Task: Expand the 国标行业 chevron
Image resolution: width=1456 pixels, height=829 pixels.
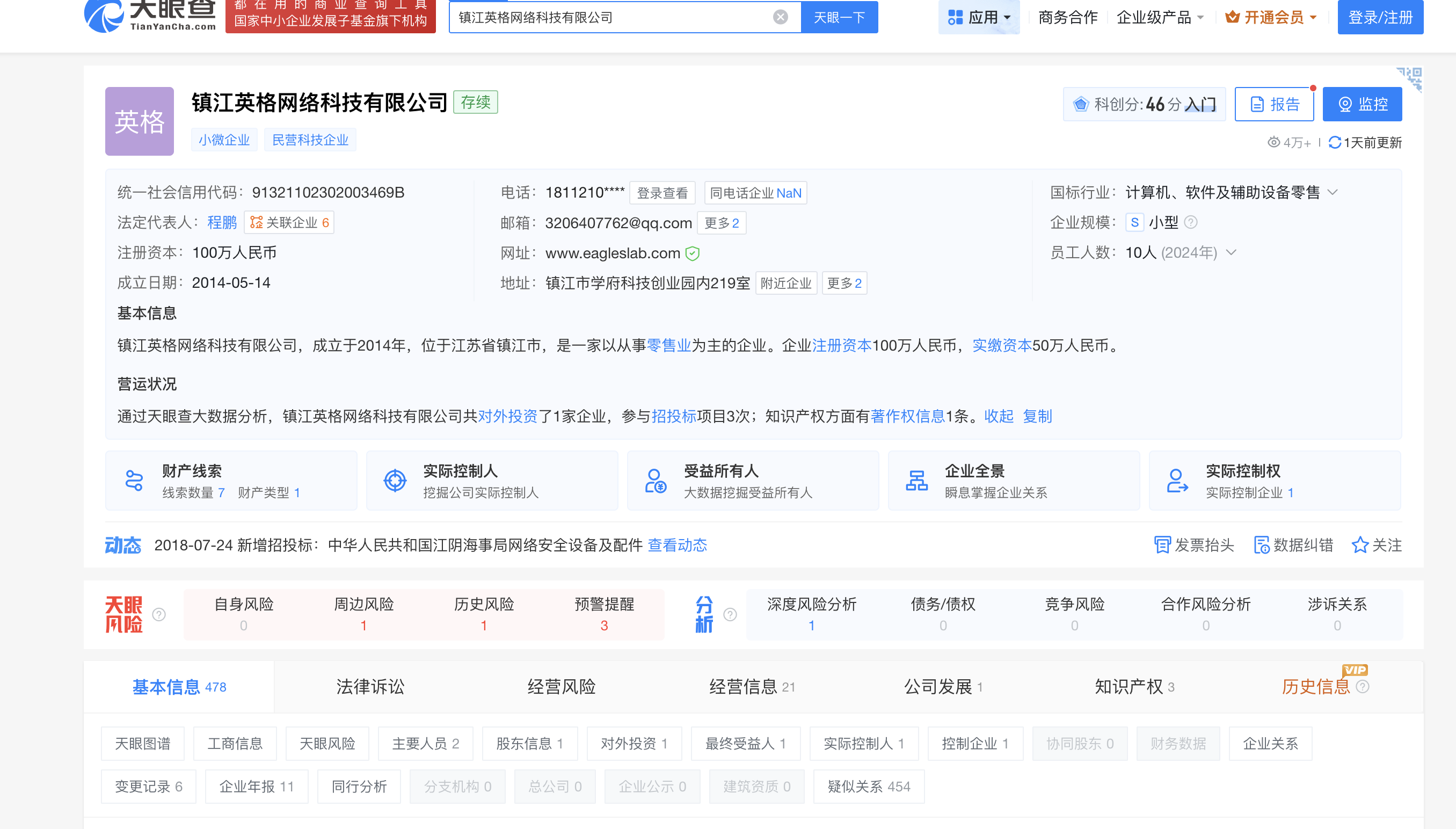Action: (x=1333, y=192)
